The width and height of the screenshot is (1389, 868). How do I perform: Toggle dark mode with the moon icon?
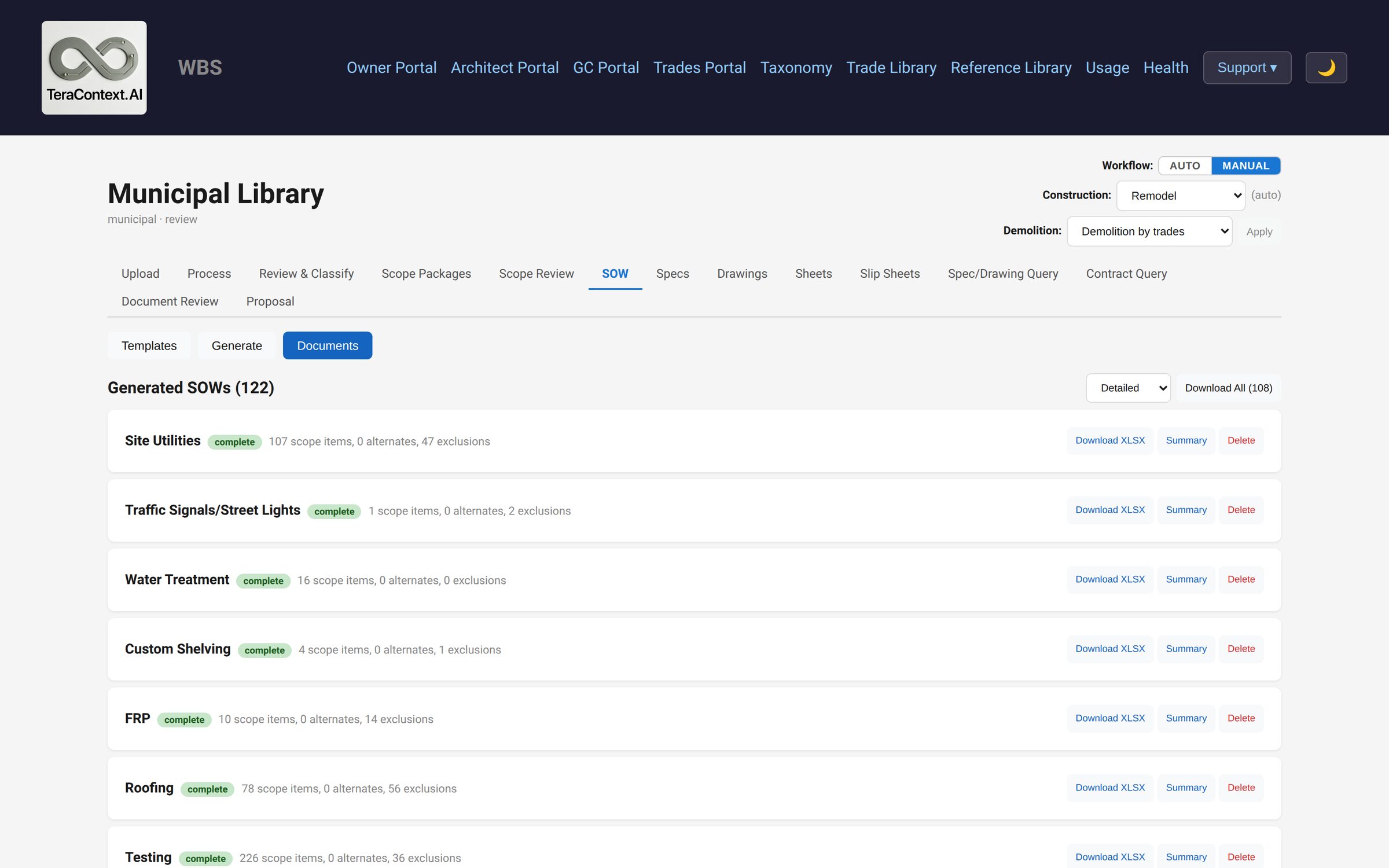coord(1326,68)
